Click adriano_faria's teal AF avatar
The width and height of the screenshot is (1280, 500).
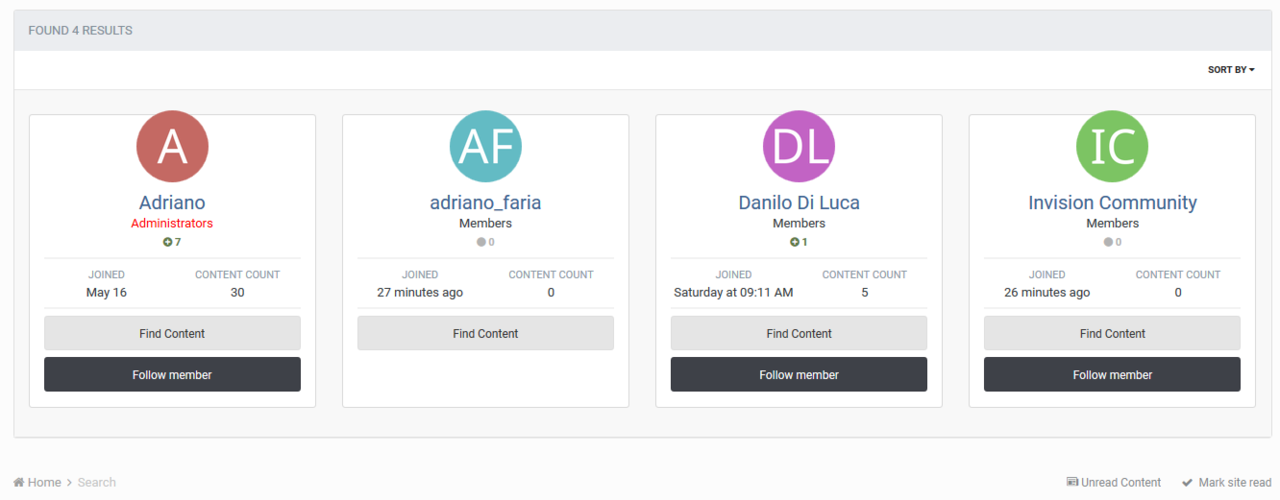point(485,146)
